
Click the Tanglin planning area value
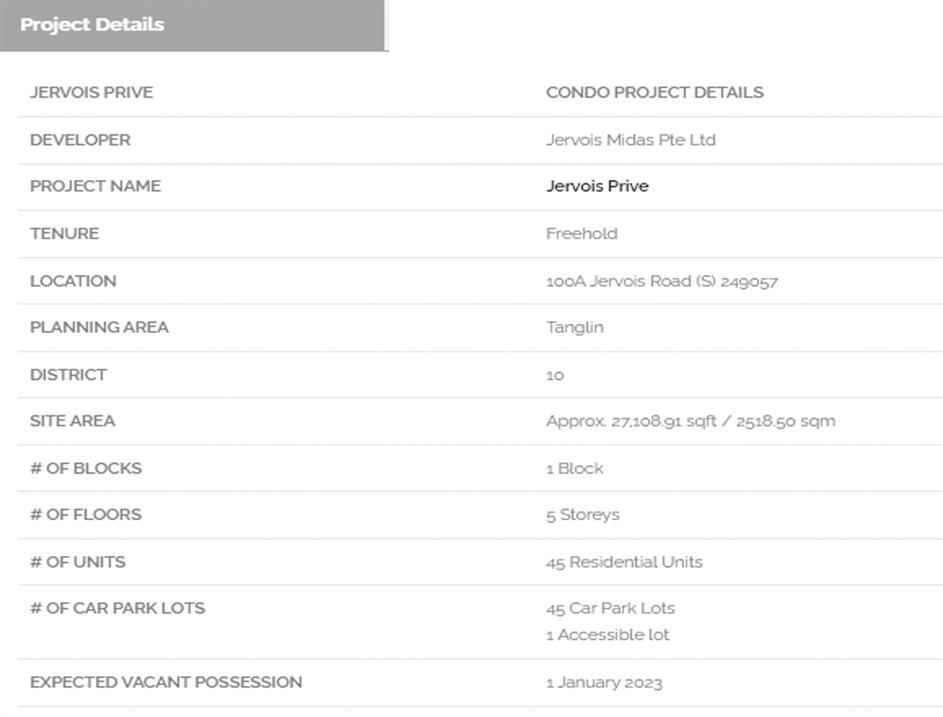[x=574, y=327]
